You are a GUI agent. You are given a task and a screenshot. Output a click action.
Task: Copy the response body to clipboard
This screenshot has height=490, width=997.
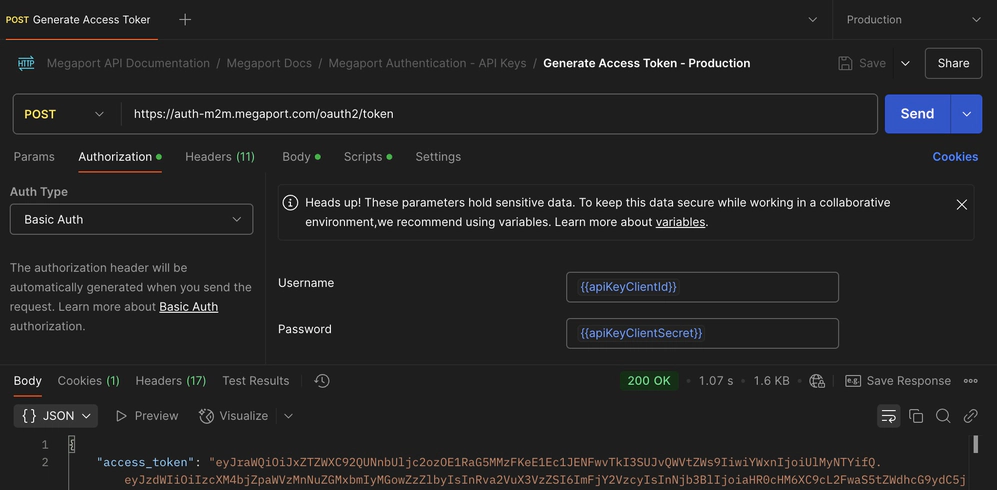point(916,416)
